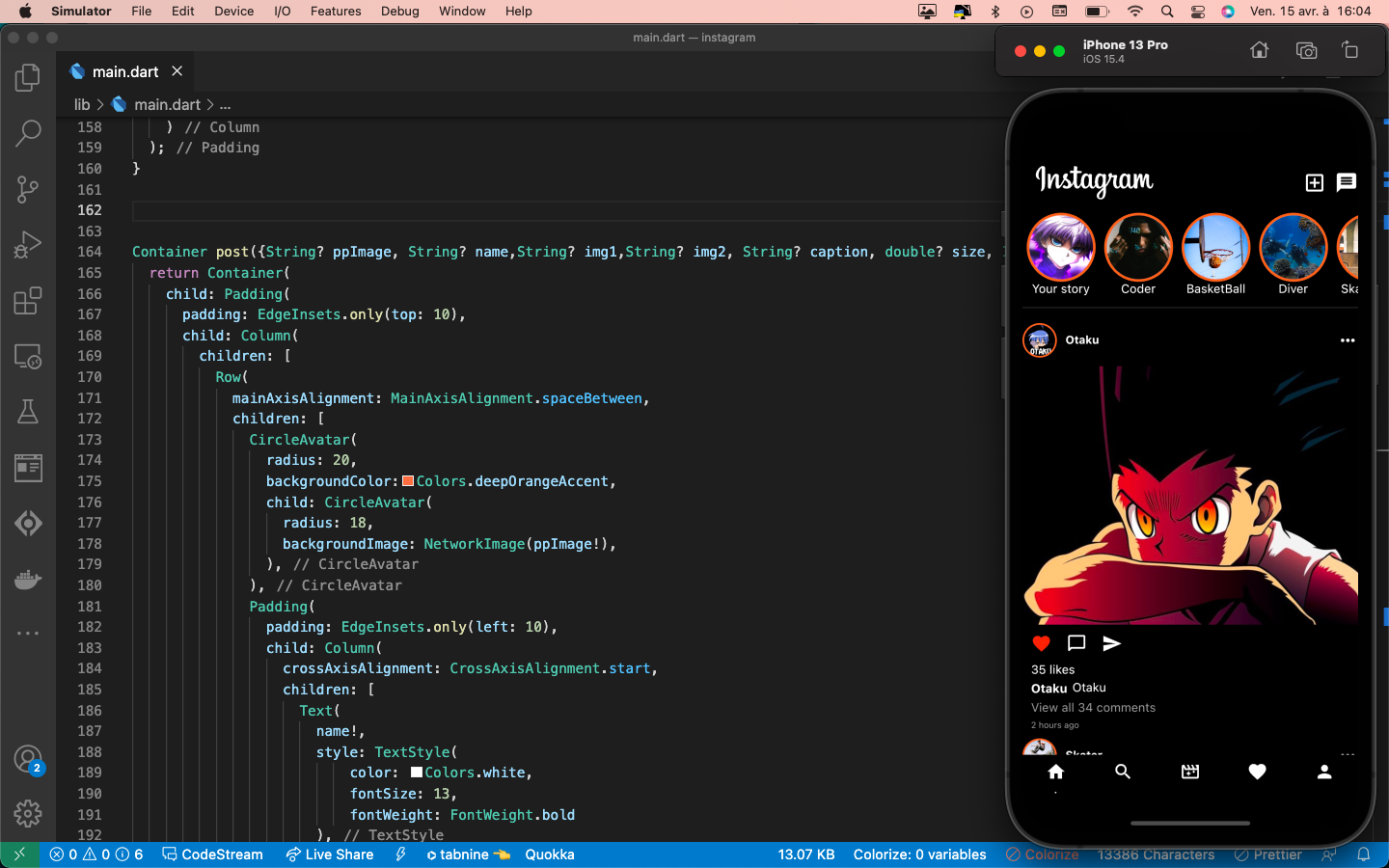Click Colors.white color swatch in code
The image size is (1389, 868).
(417, 773)
